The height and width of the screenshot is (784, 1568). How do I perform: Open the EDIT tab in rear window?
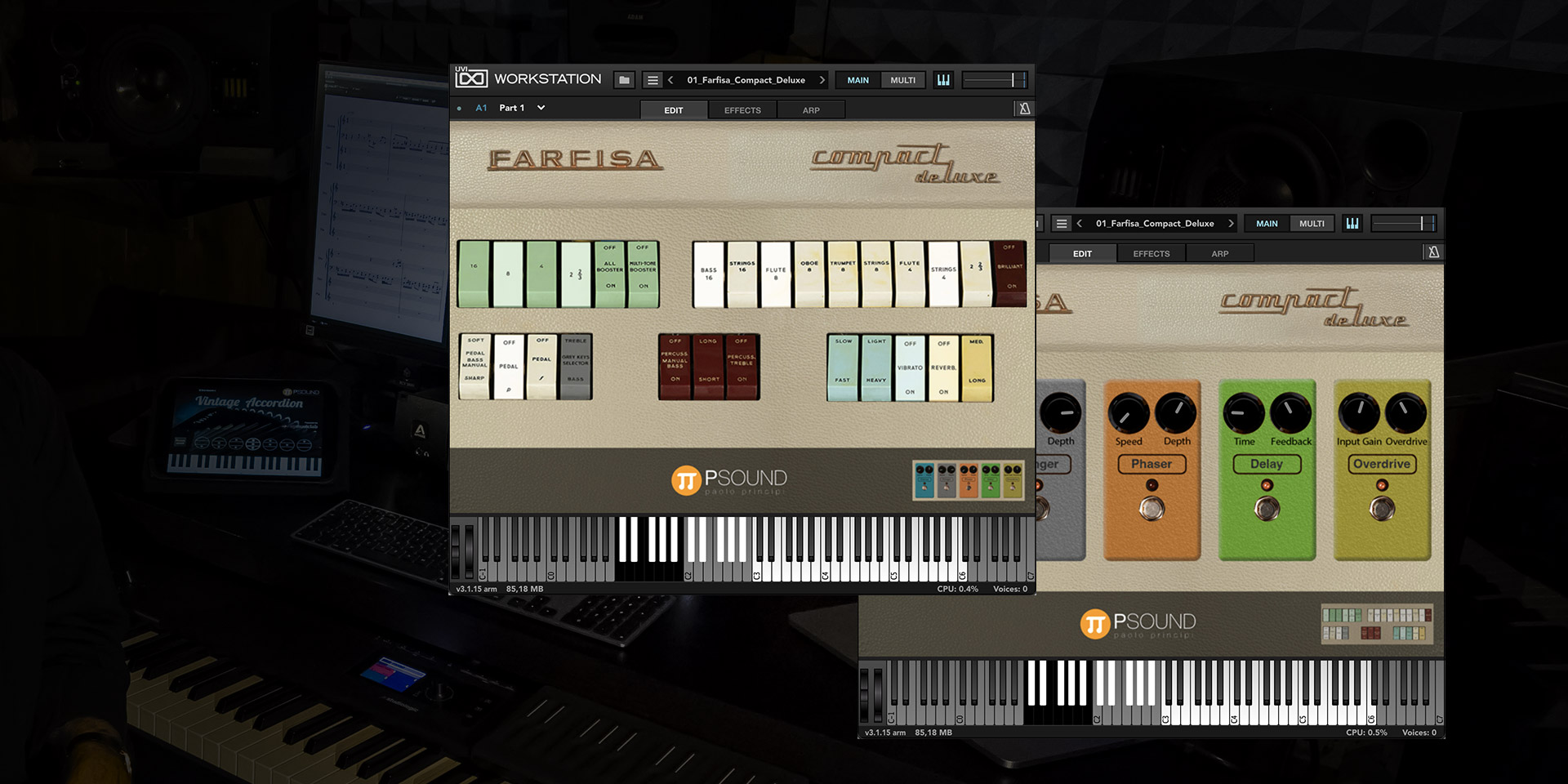1083,254
